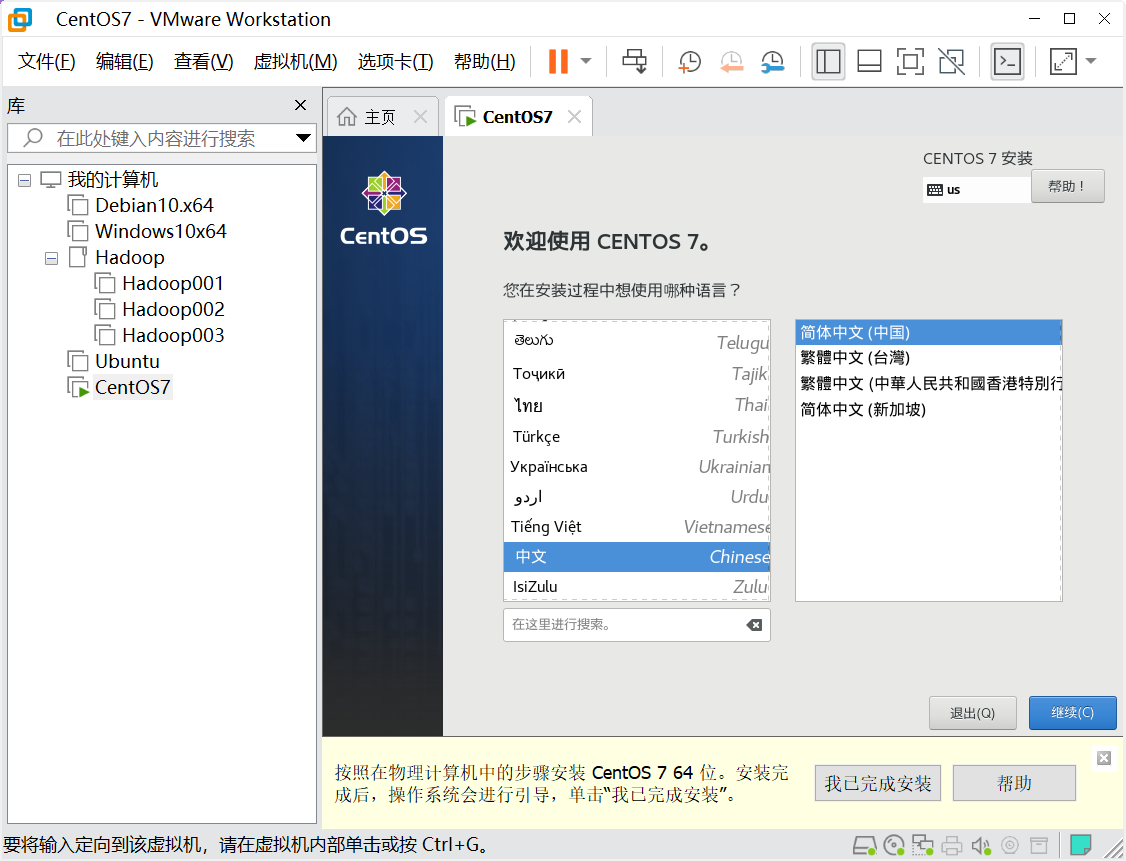Screen dimensions: 1126x861
Task: Click the hard disk status bar icon
Action: click(865, 845)
